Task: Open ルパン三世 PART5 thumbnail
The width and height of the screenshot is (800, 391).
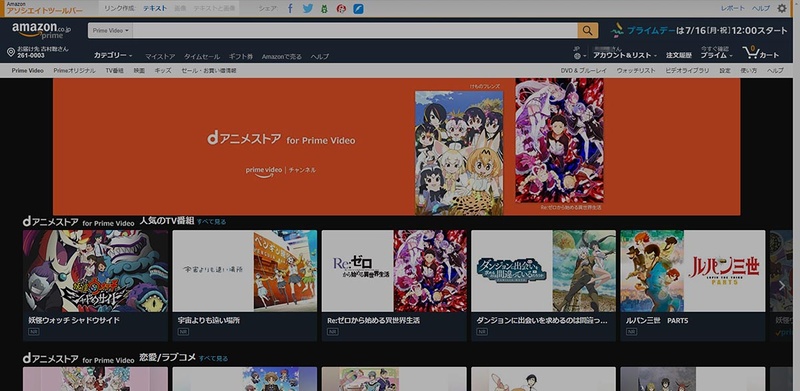Action: [x=693, y=271]
